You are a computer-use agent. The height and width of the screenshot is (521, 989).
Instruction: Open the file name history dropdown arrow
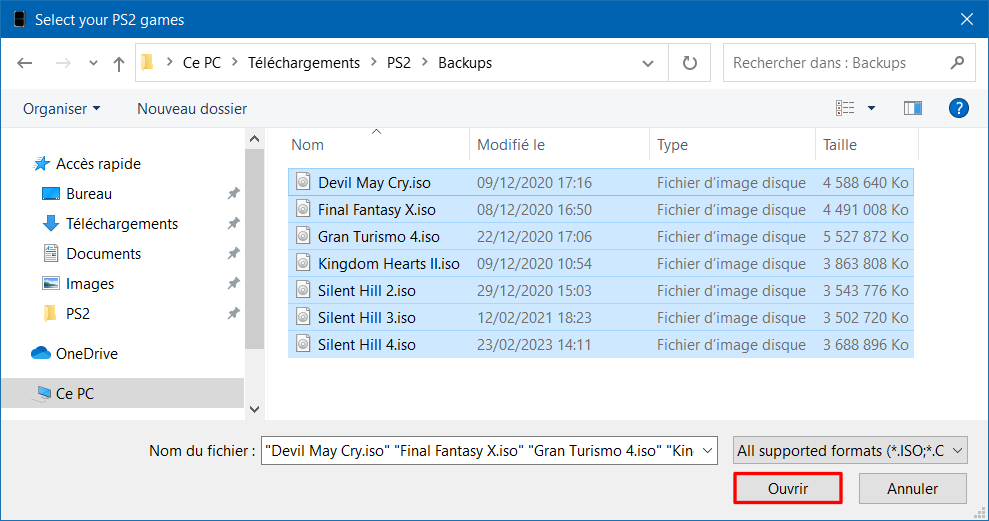tap(707, 451)
